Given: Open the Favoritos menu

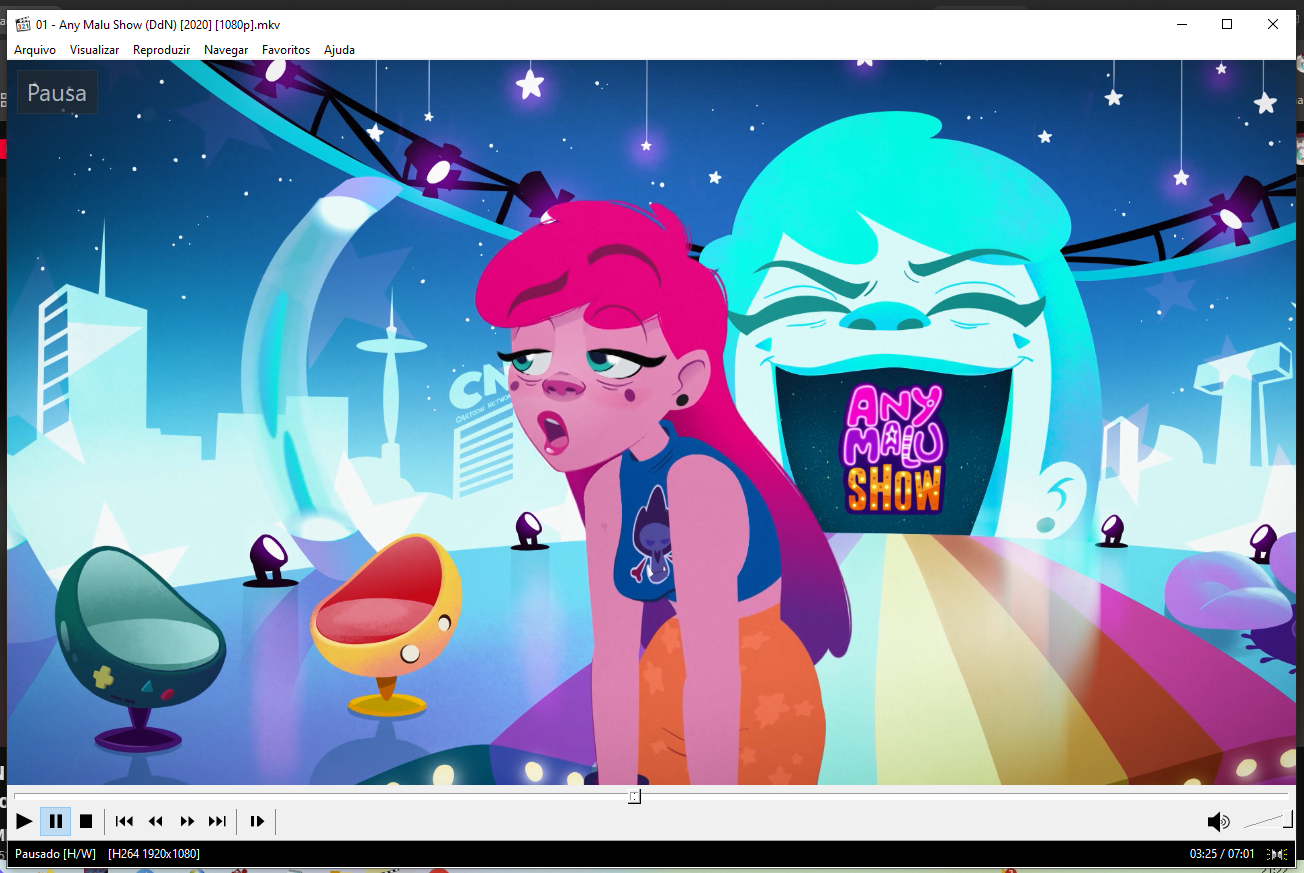Looking at the screenshot, I should click(286, 50).
